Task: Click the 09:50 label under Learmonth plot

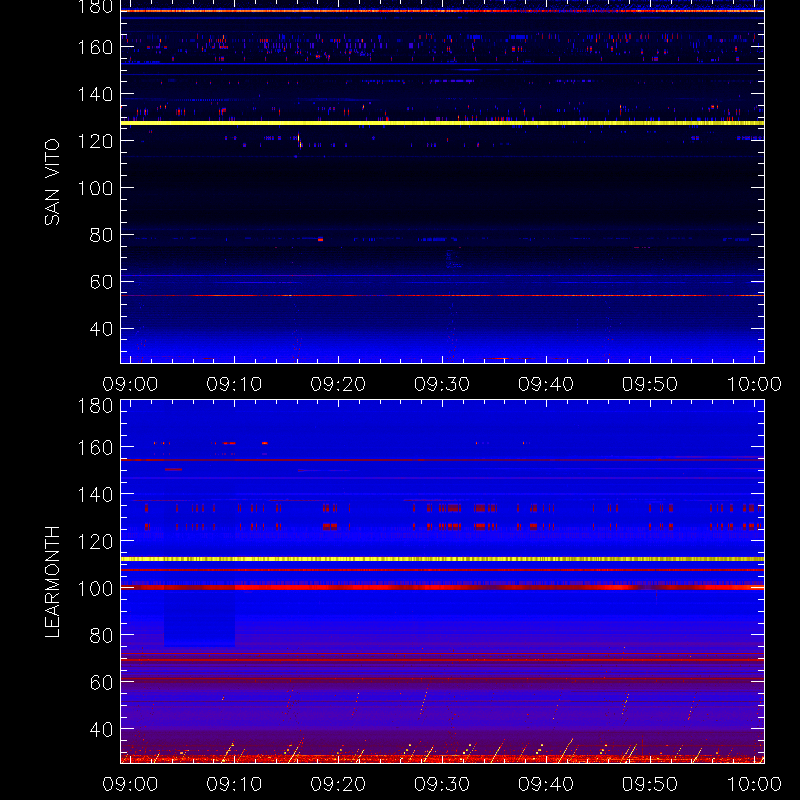Action: pyautogui.click(x=649, y=784)
